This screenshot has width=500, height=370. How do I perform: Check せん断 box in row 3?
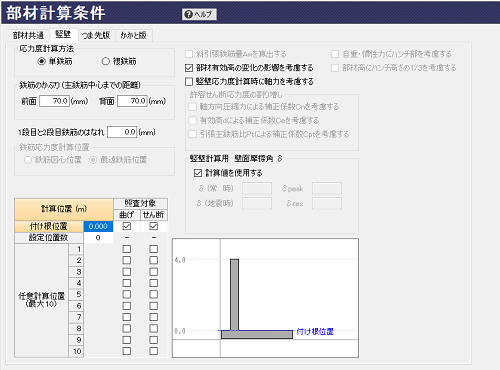(x=154, y=272)
